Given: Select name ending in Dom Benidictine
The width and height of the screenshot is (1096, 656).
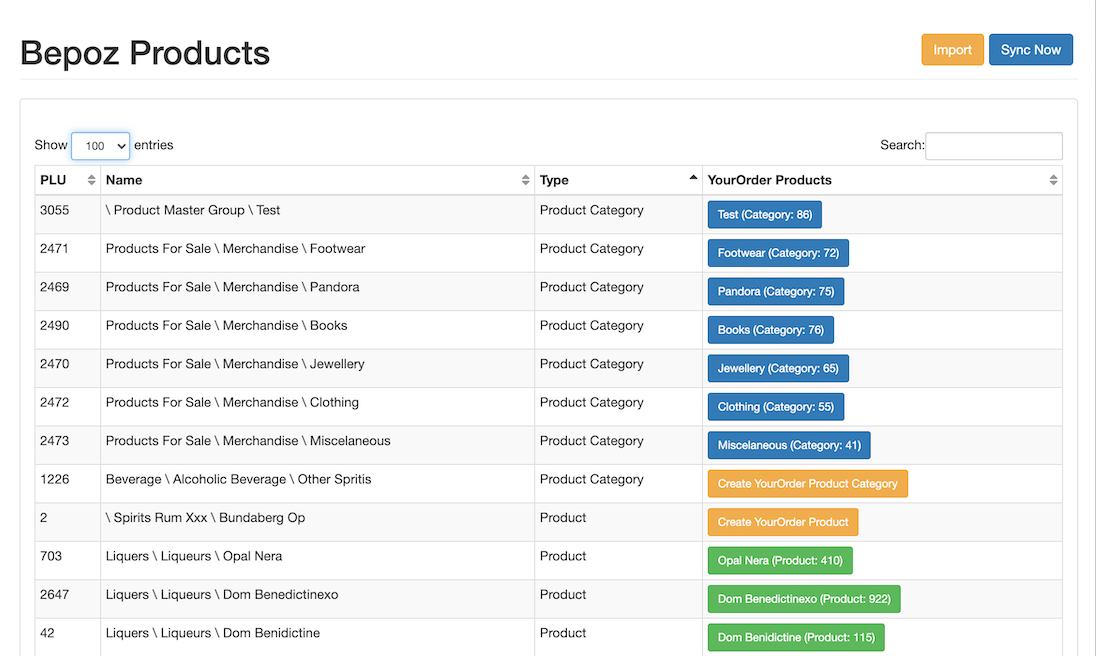Looking at the screenshot, I should [x=212, y=633].
